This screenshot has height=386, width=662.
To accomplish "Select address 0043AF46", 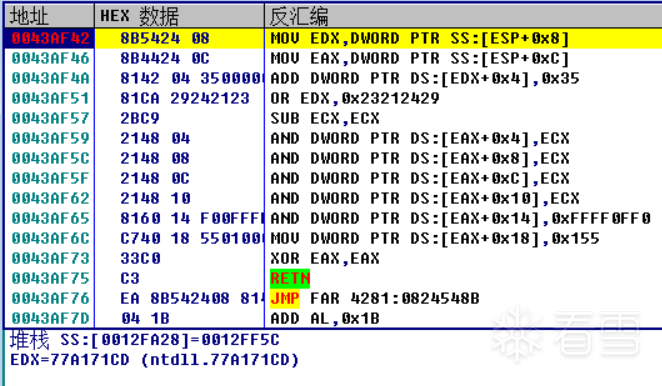I will [x=50, y=58].
